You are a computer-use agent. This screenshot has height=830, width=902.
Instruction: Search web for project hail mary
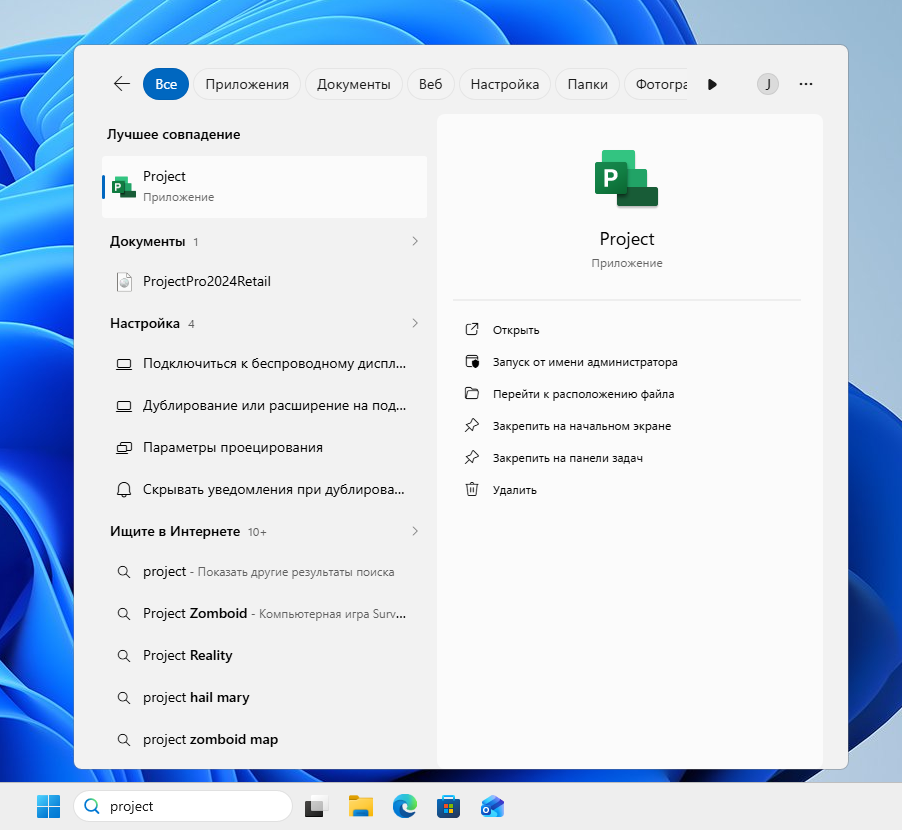pyautogui.click(x=264, y=698)
